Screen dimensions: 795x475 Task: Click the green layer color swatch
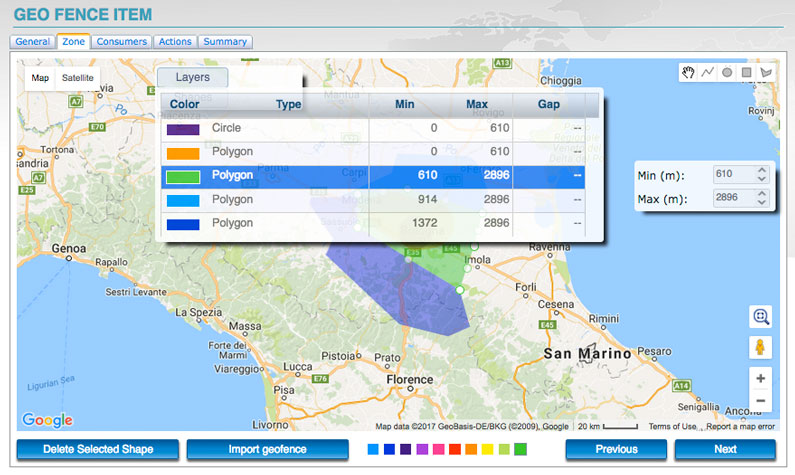pos(183,176)
